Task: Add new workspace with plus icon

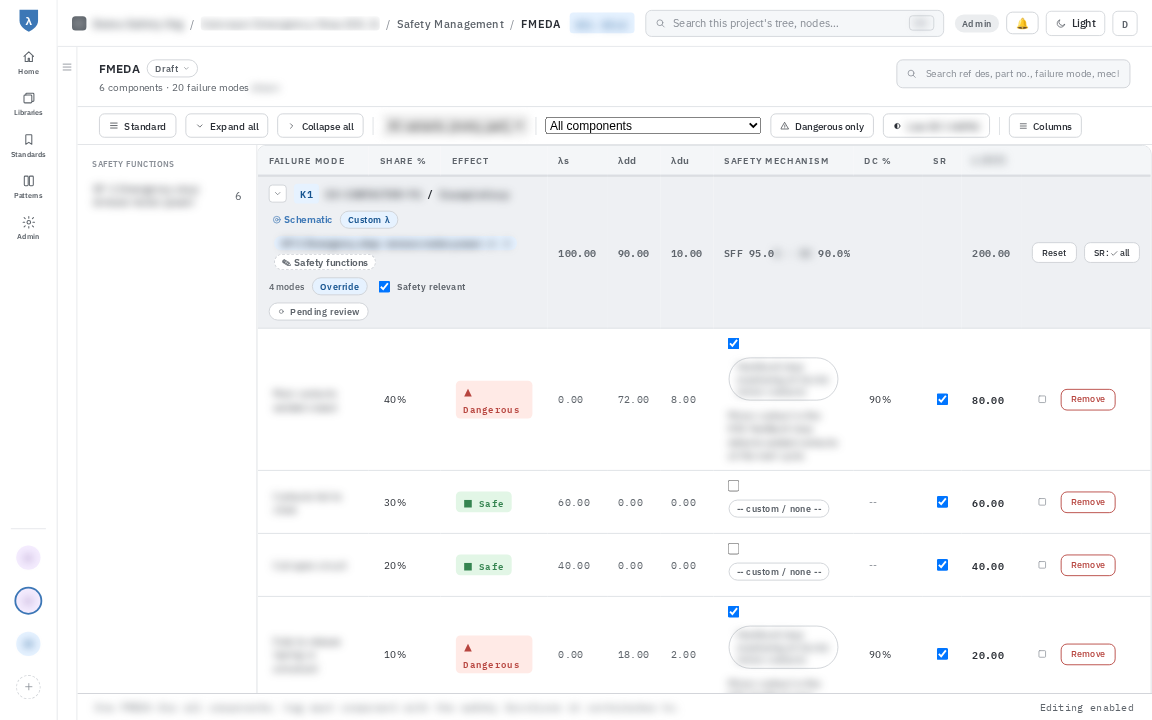Action: coord(28,687)
